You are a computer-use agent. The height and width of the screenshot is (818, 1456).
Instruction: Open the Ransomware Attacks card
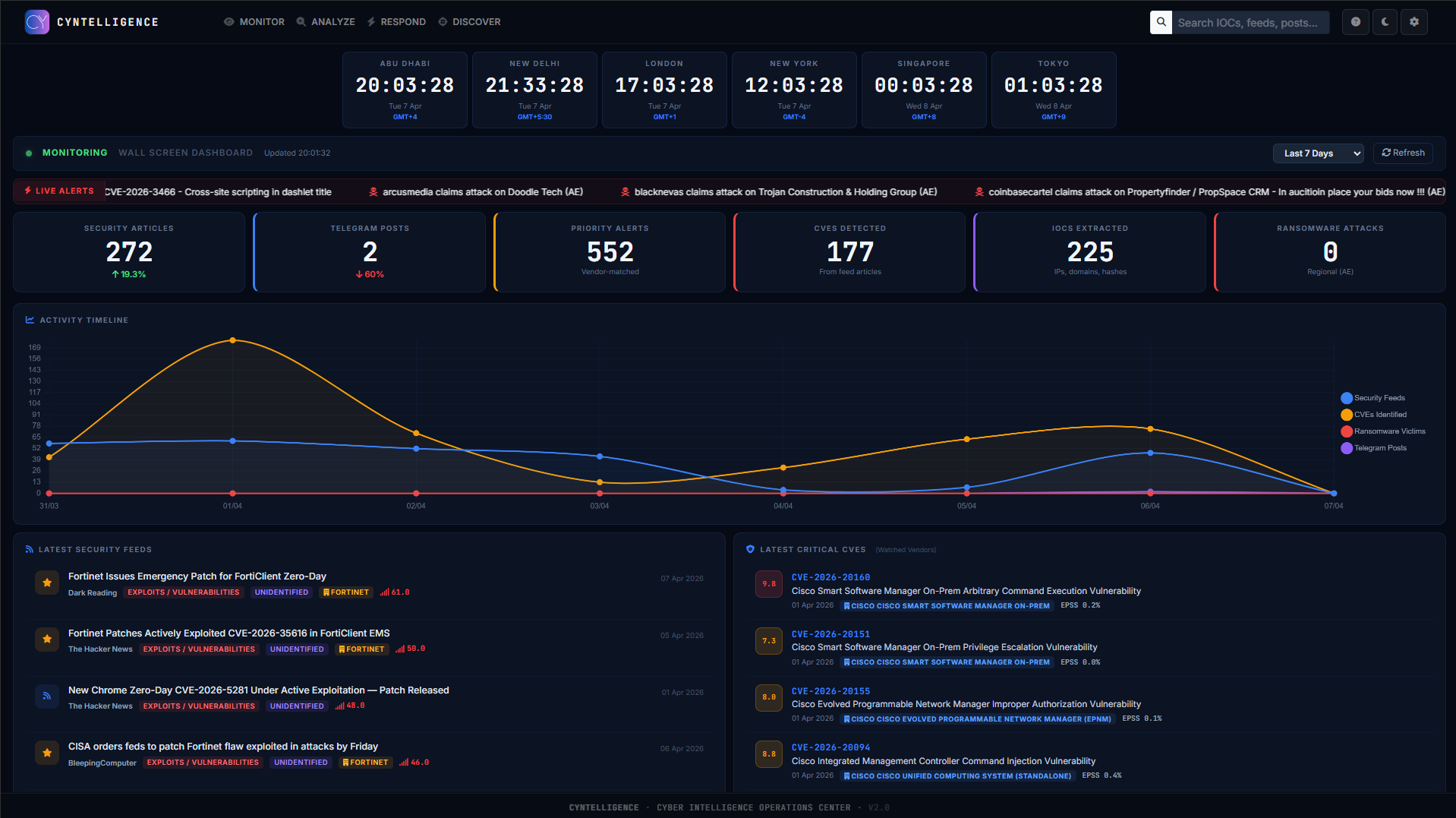click(1330, 252)
